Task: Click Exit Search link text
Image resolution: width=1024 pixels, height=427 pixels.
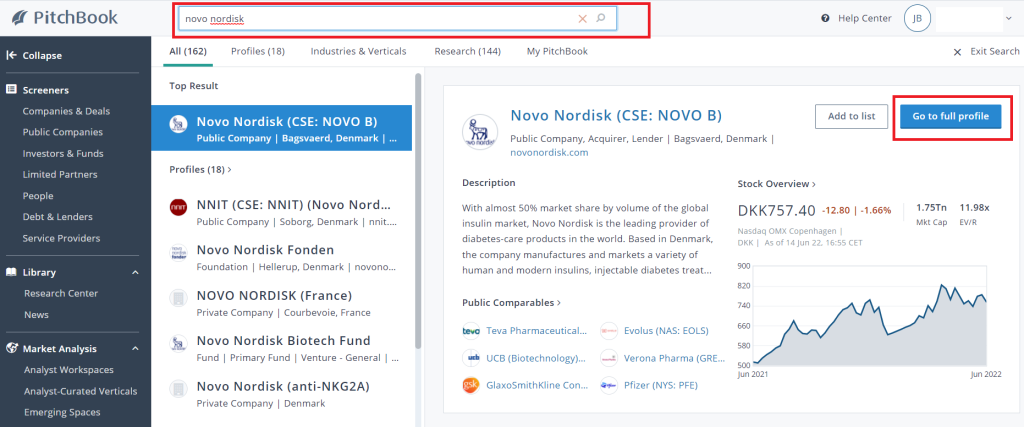Action: tap(995, 52)
